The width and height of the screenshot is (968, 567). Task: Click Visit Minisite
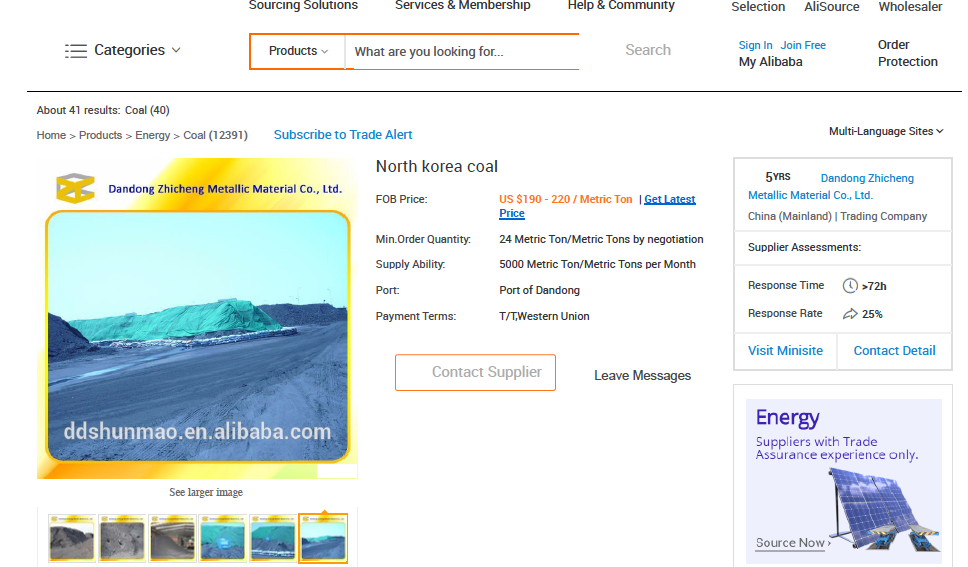pyautogui.click(x=785, y=351)
